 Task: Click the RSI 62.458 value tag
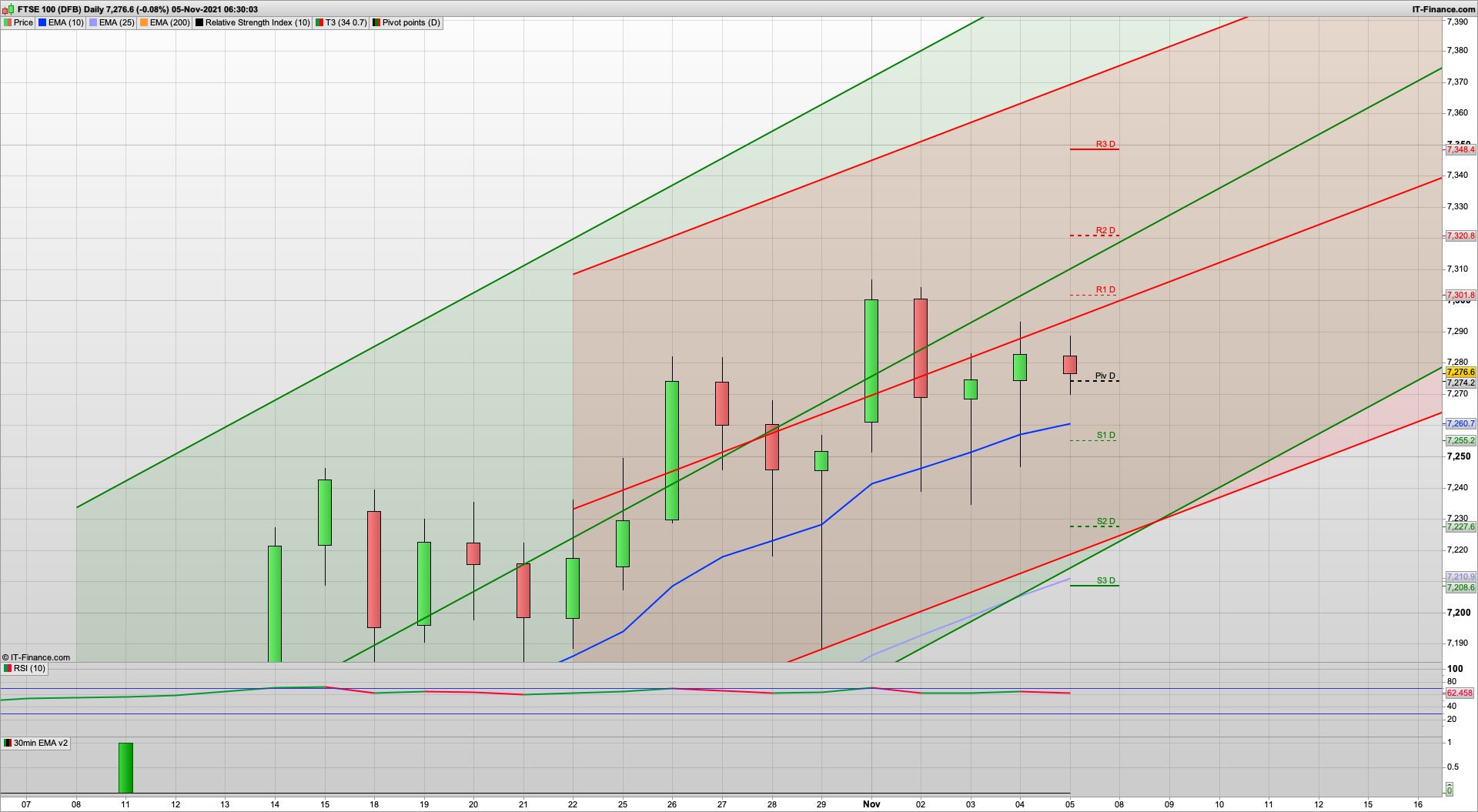point(1460,693)
